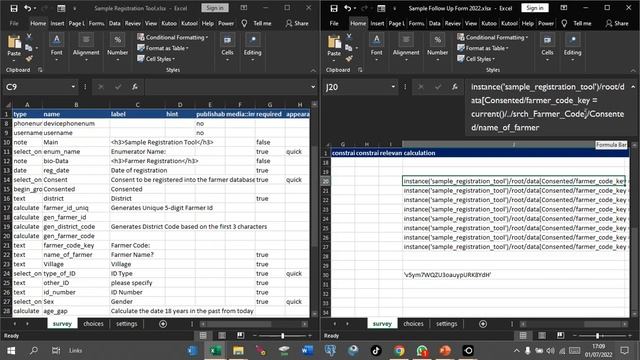Insert function in Registration Tool formula bar
Image resolution: width=640 pixels, height=360 pixels.
point(135,87)
